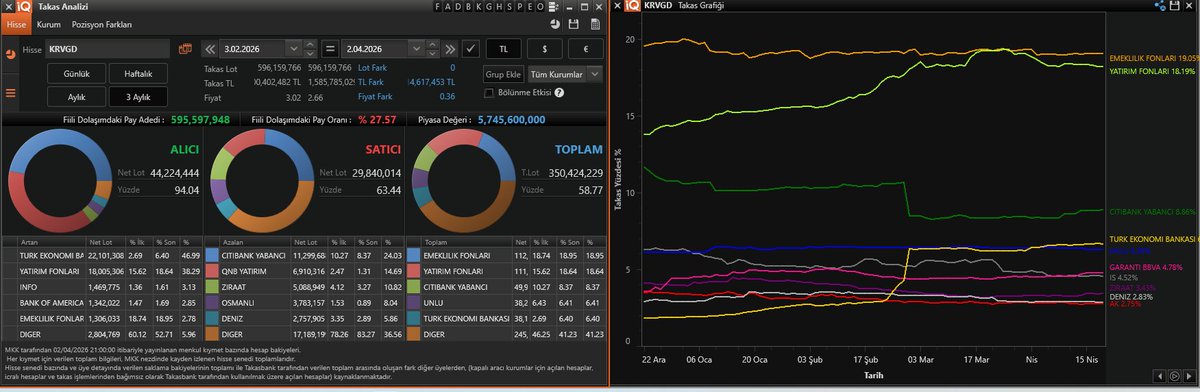Confirm the dates with the checkmark button
Screen dimensions: 1200x392
coord(472,48)
